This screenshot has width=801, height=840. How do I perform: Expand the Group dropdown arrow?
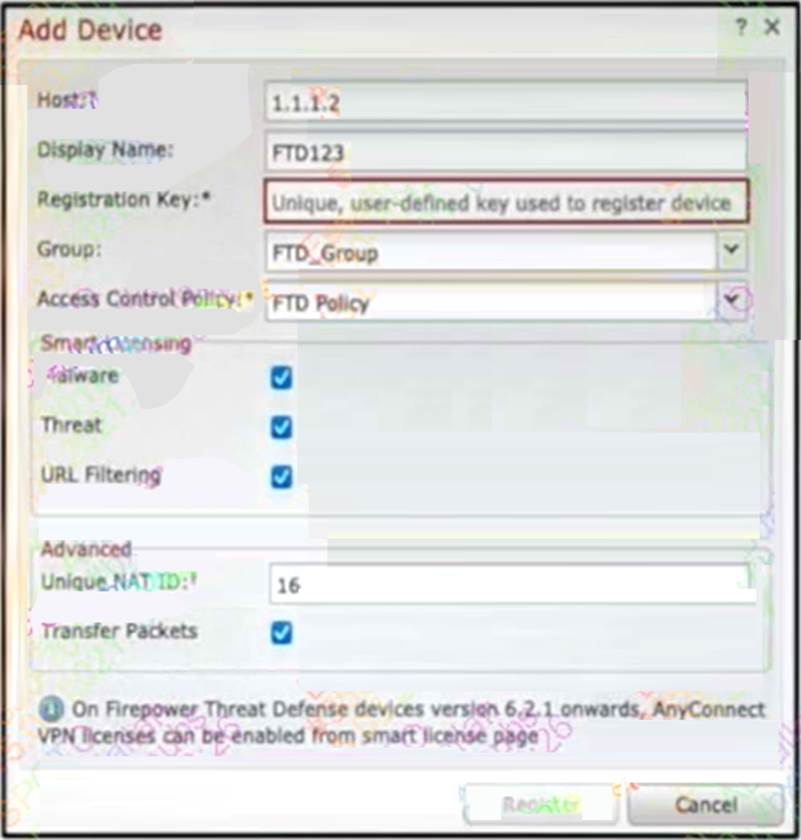(x=733, y=252)
